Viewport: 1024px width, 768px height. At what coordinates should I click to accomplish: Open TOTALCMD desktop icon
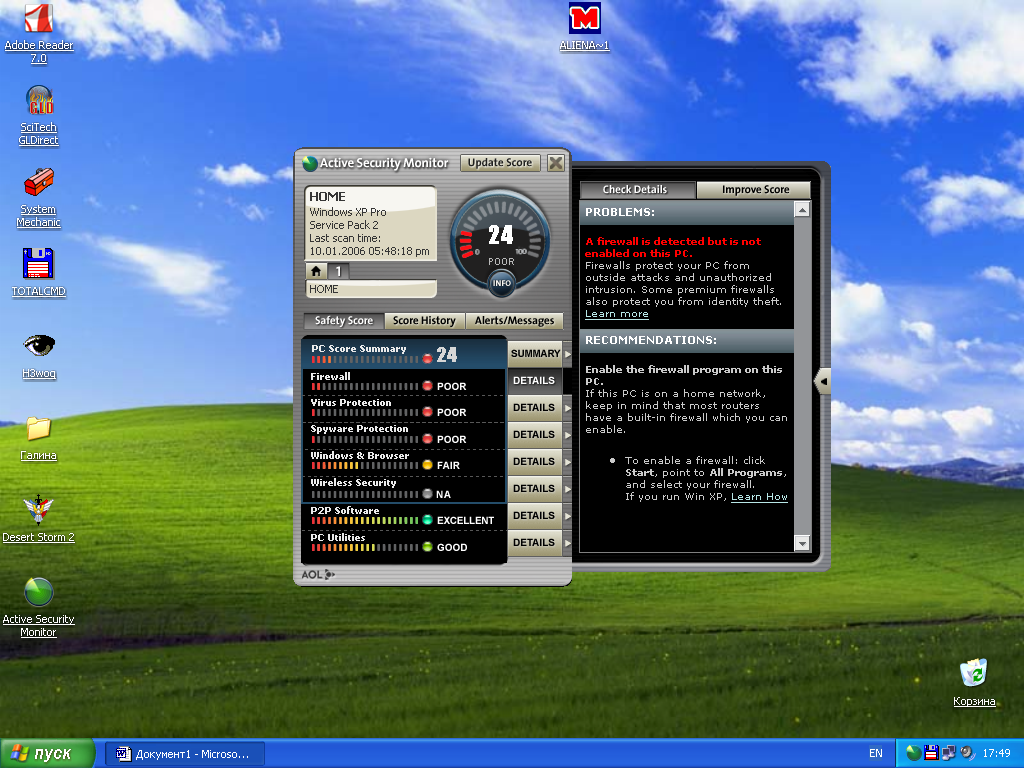point(39,272)
